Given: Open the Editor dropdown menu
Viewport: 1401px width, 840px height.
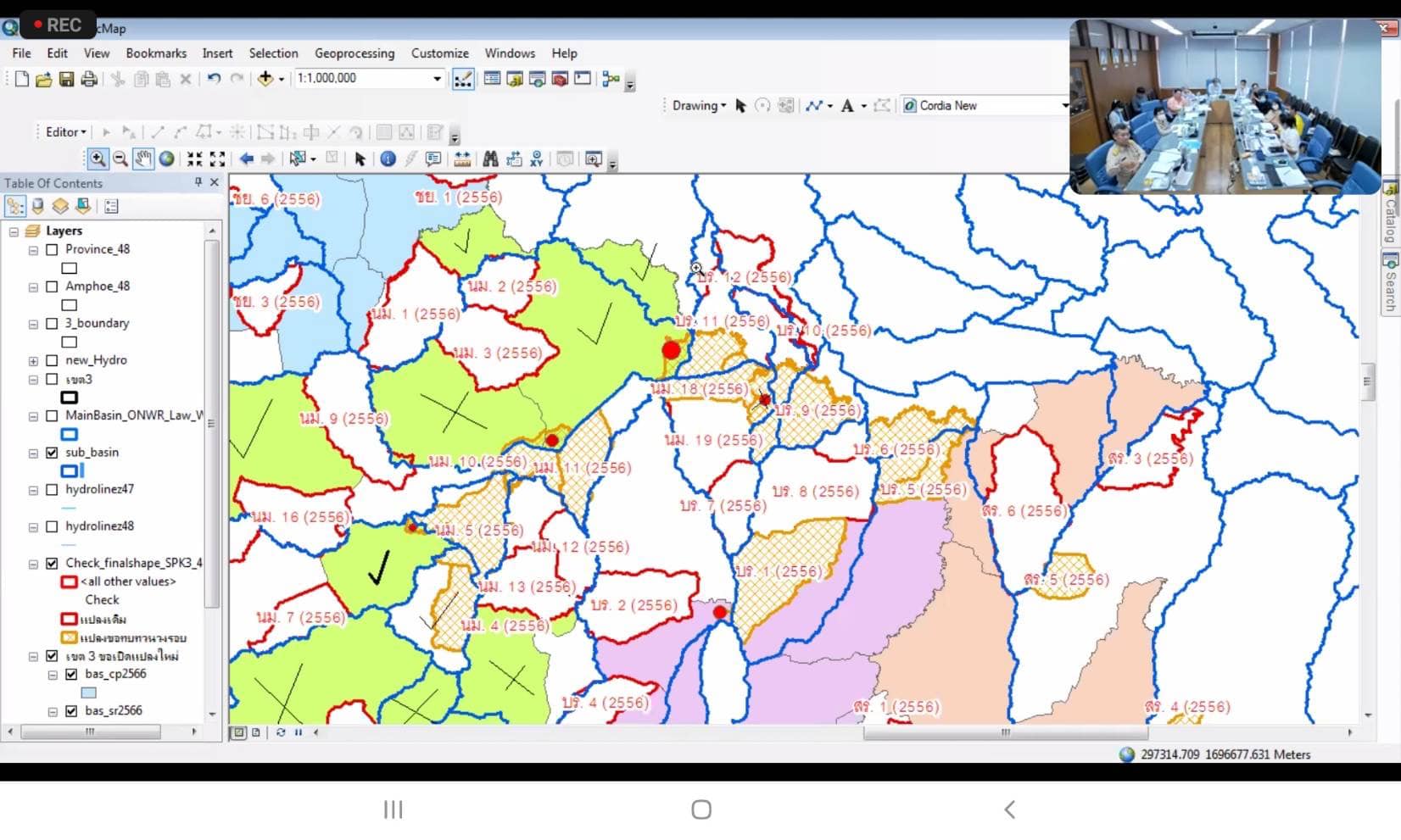Looking at the screenshot, I should [x=65, y=132].
